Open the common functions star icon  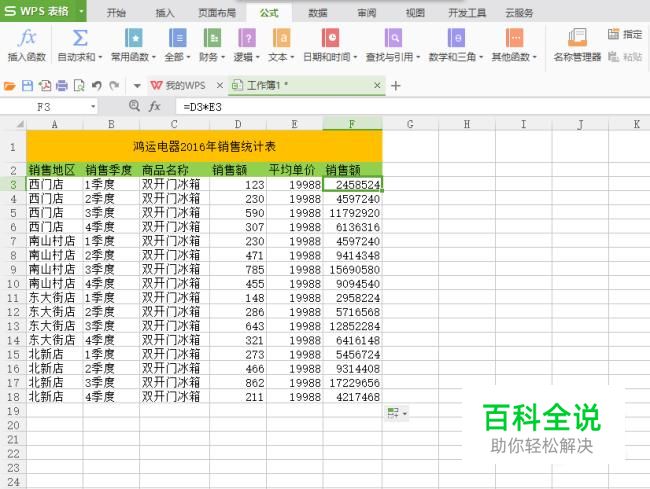[133, 38]
